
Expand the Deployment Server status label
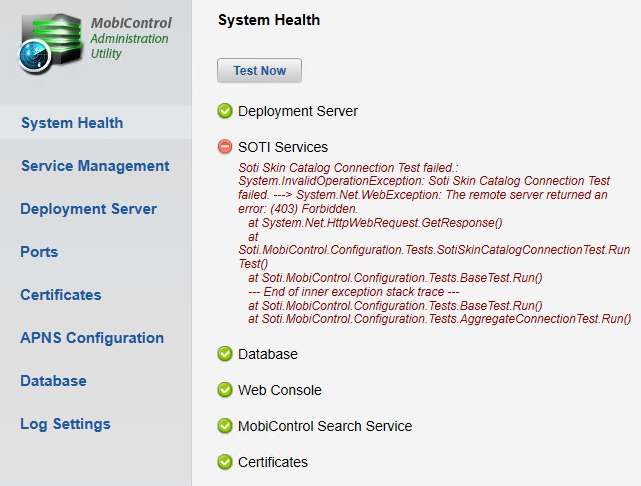[298, 111]
